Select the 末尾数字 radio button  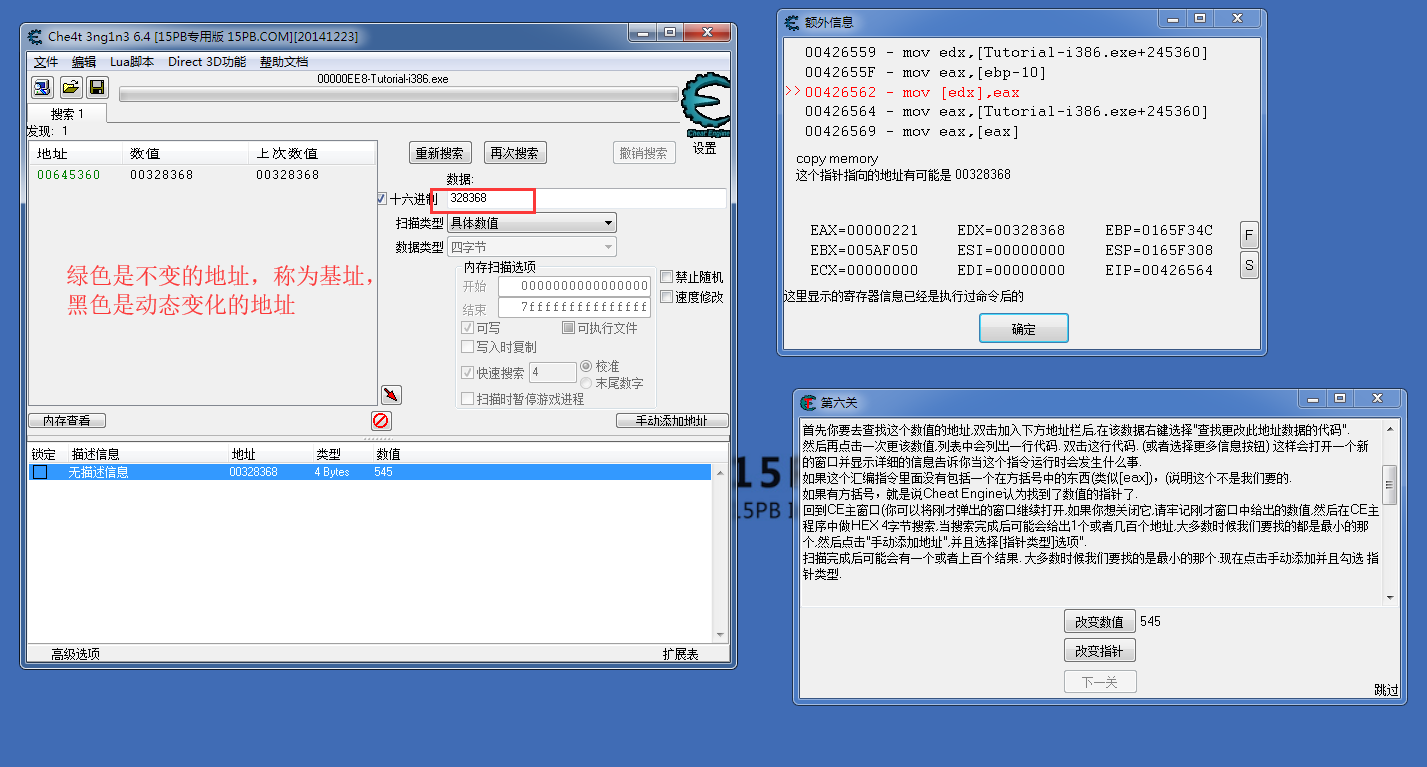point(586,382)
